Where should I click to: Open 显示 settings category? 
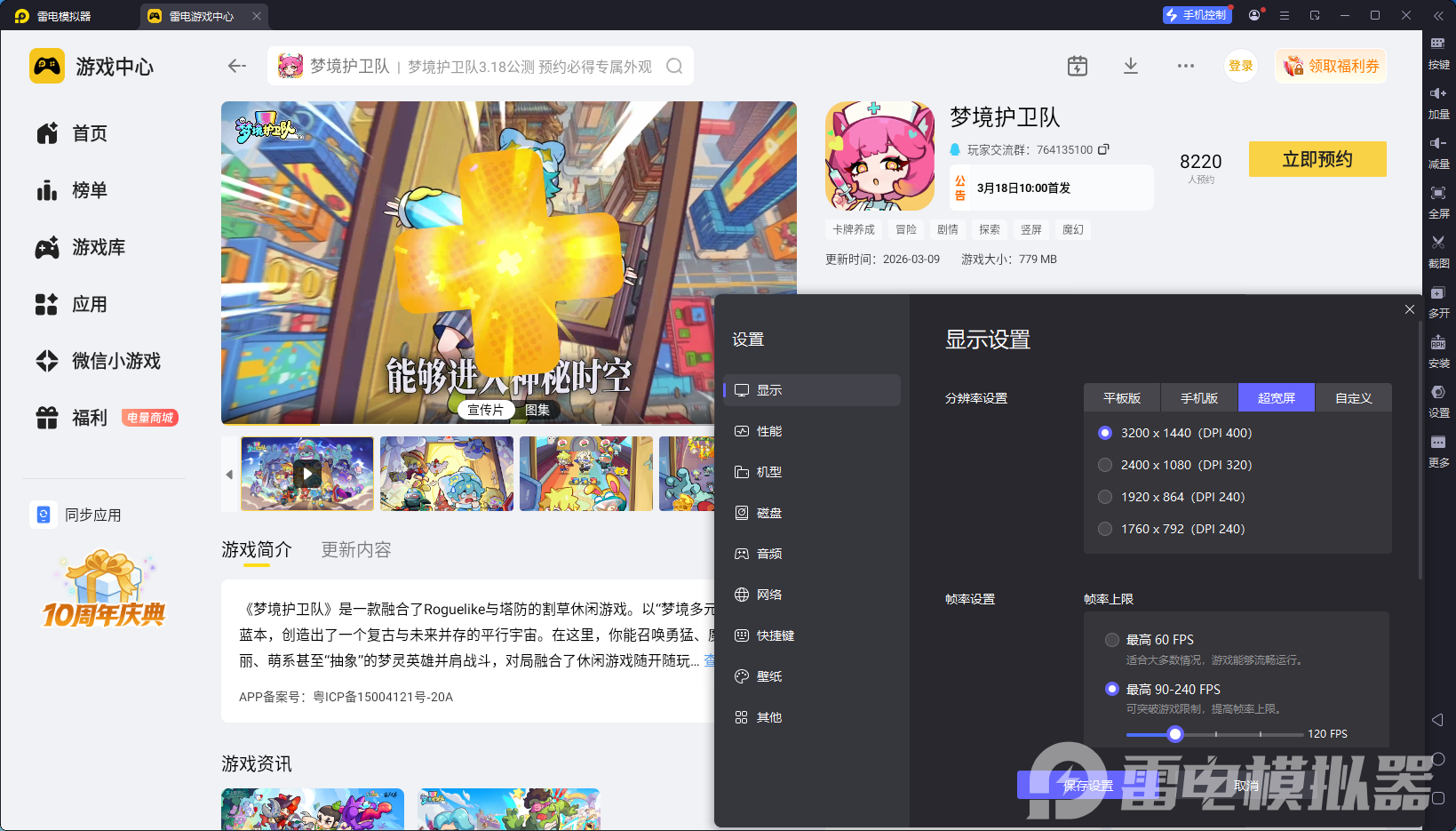(812, 390)
